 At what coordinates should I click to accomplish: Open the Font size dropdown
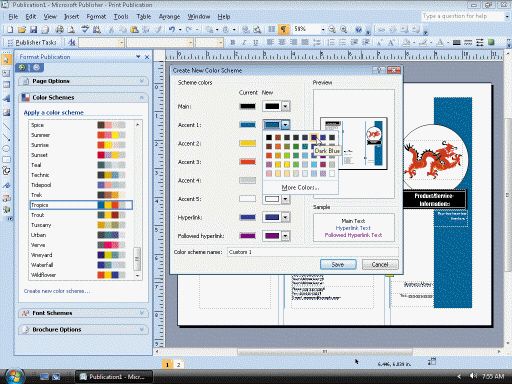pos(220,42)
